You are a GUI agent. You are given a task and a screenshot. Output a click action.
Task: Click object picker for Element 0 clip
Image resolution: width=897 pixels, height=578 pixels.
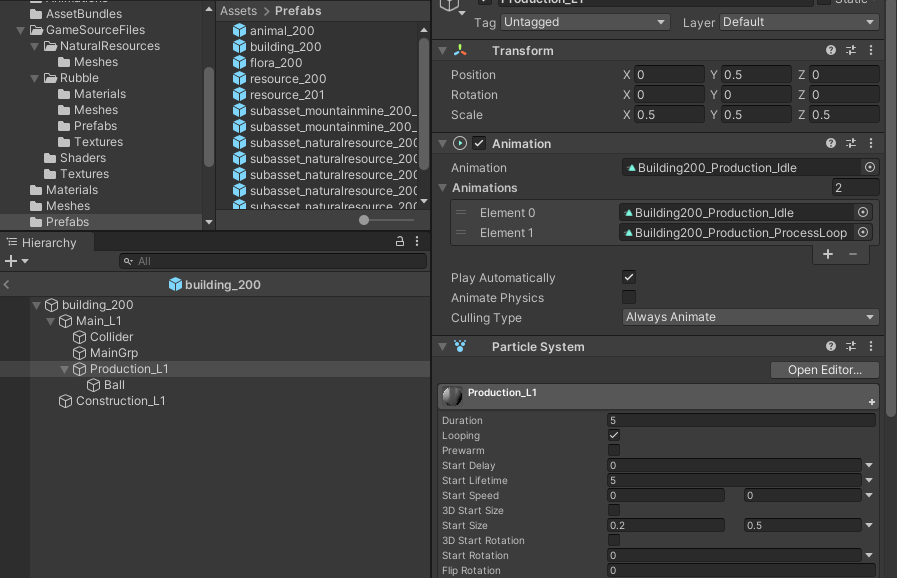pyautogui.click(x=863, y=212)
